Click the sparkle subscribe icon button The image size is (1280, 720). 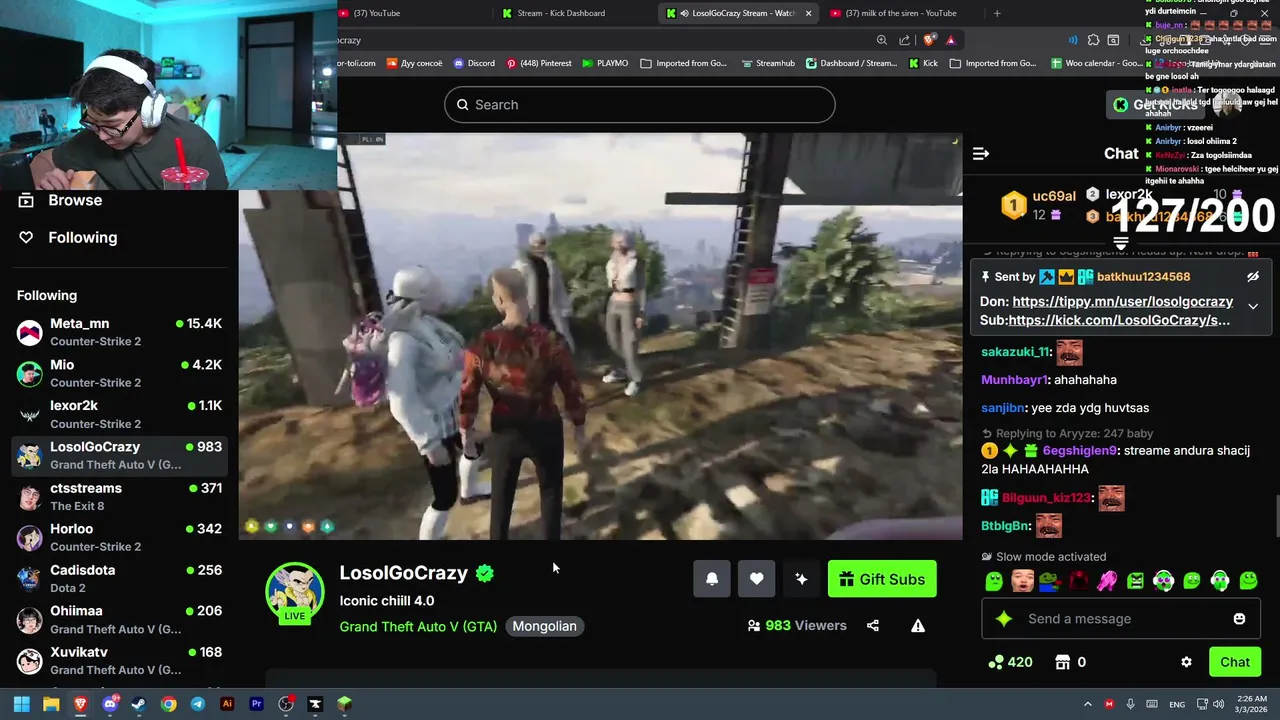pos(801,579)
